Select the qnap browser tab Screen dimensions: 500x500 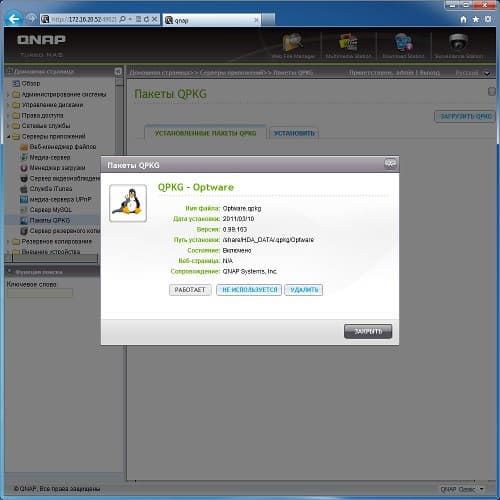pyautogui.click(x=212, y=20)
